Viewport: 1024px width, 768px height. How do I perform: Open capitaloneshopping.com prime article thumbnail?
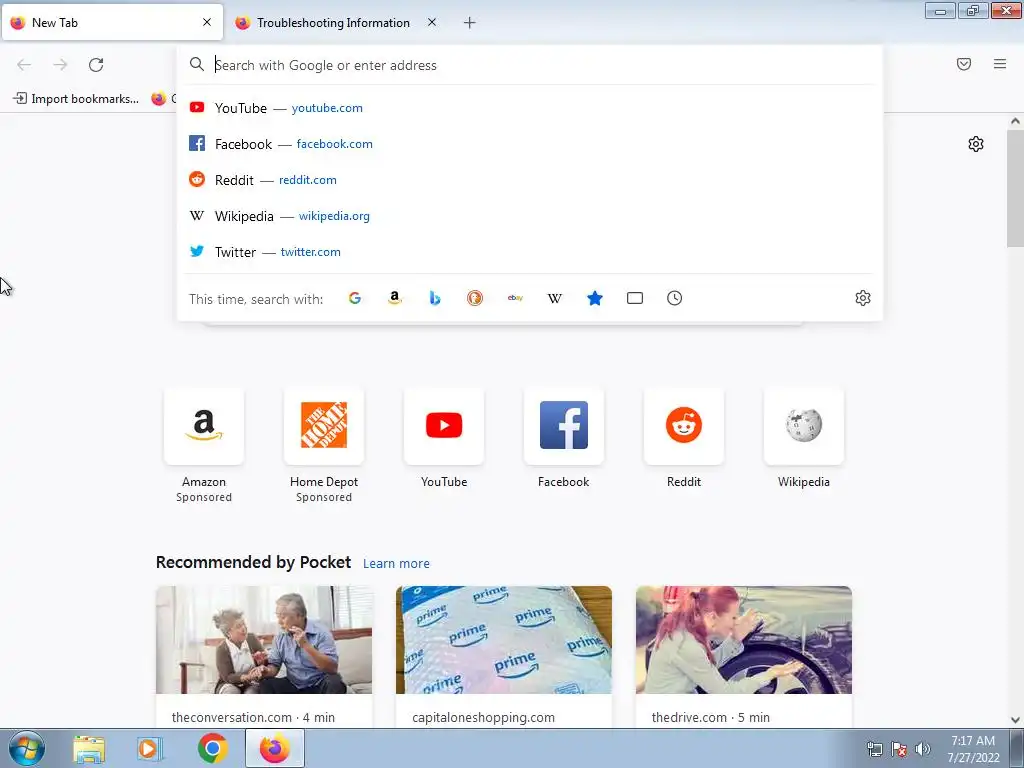coord(504,640)
